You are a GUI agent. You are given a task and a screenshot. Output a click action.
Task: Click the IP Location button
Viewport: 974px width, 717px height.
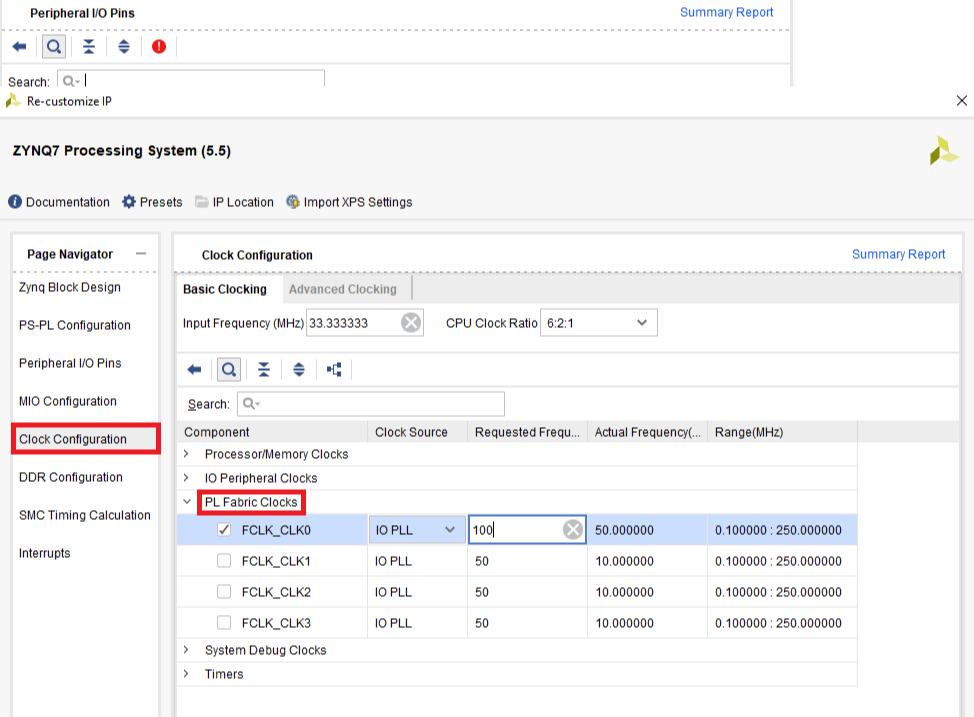[234, 202]
